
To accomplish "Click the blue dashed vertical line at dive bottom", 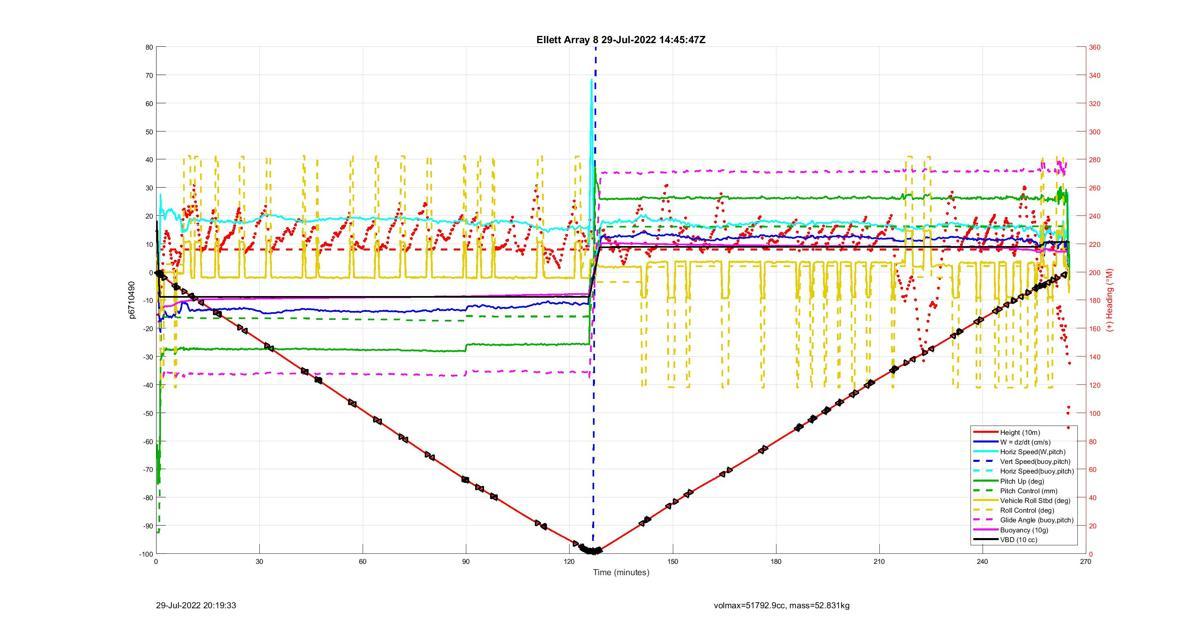I will 595,300.
